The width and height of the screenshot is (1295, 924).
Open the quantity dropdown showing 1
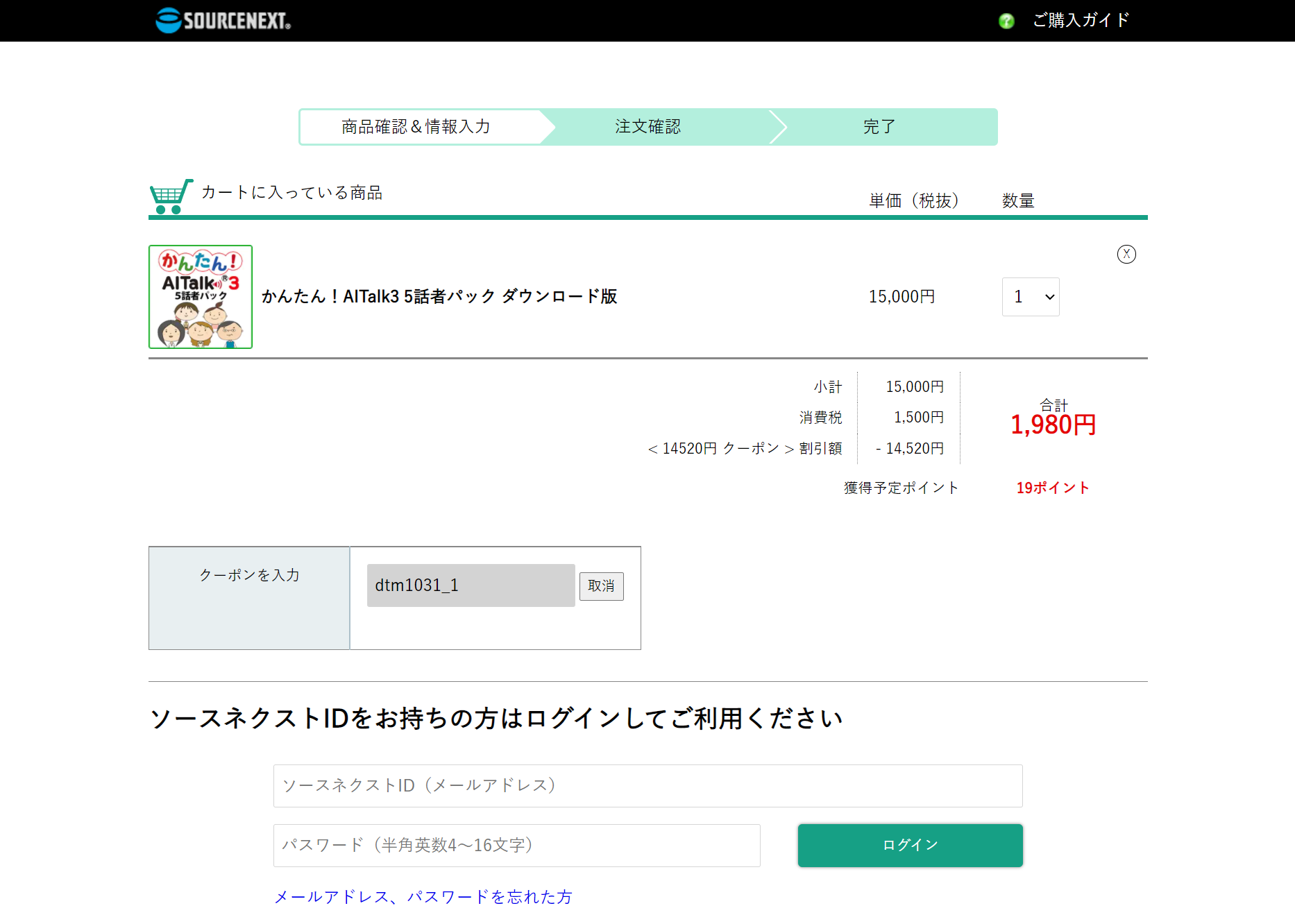click(1031, 297)
